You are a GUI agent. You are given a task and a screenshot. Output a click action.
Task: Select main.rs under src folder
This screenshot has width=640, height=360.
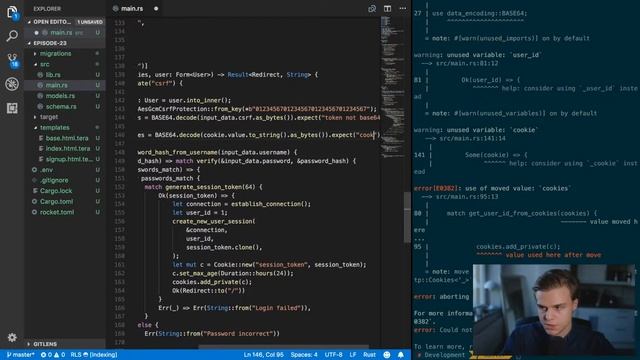tap(56, 85)
